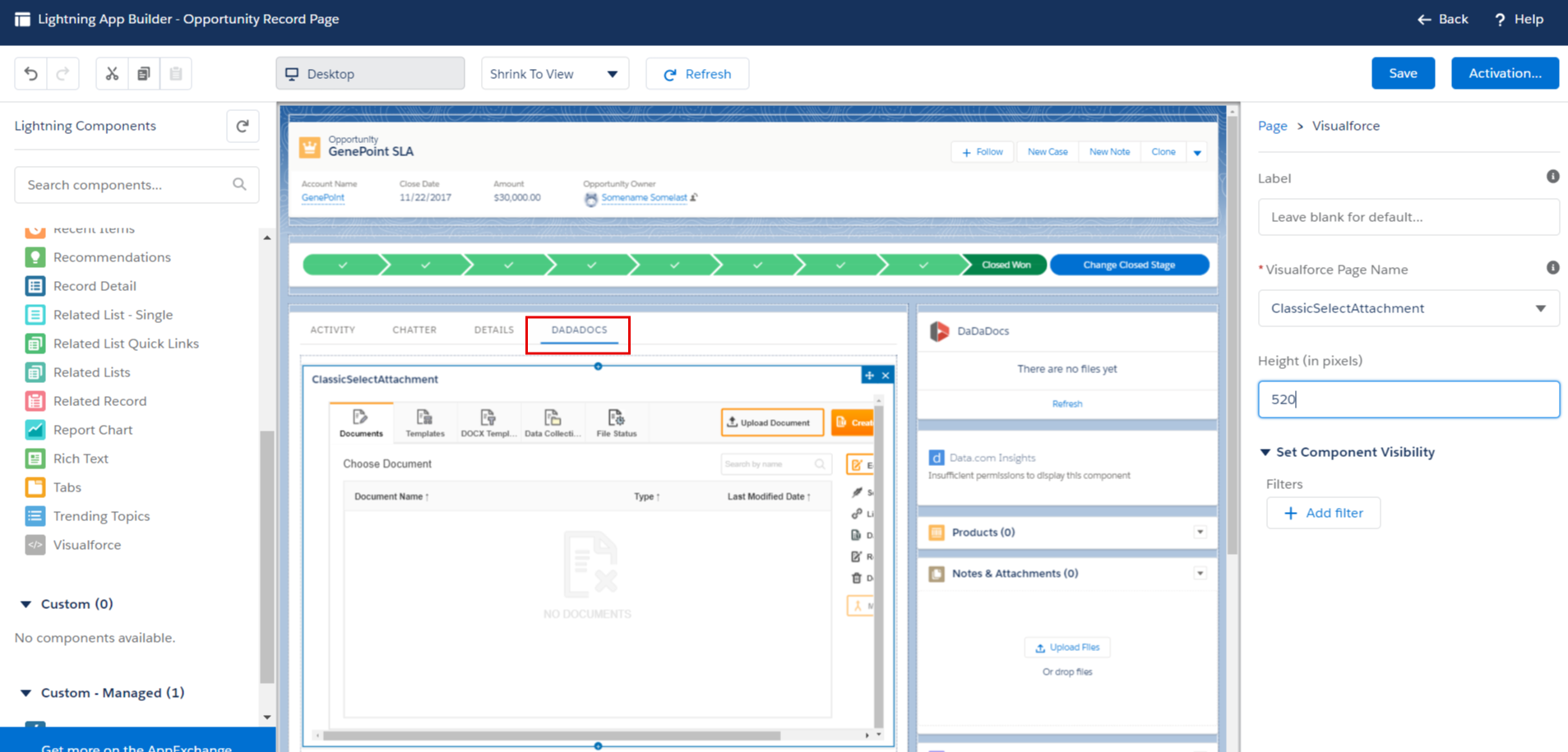The image size is (1568, 752).
Task: Click the Label info icon
Action: pyautogui.click(x=1552, y=177)
